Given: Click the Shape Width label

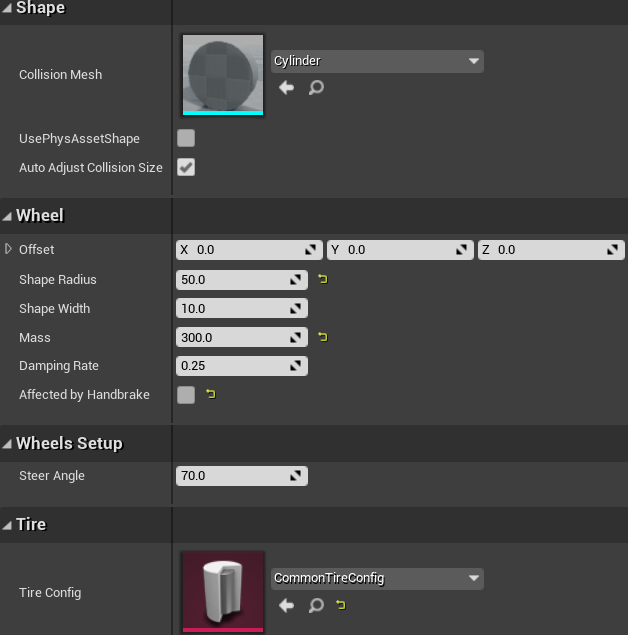Looking at the screenshot, I should pyautogui.click(x=55, y=309).
